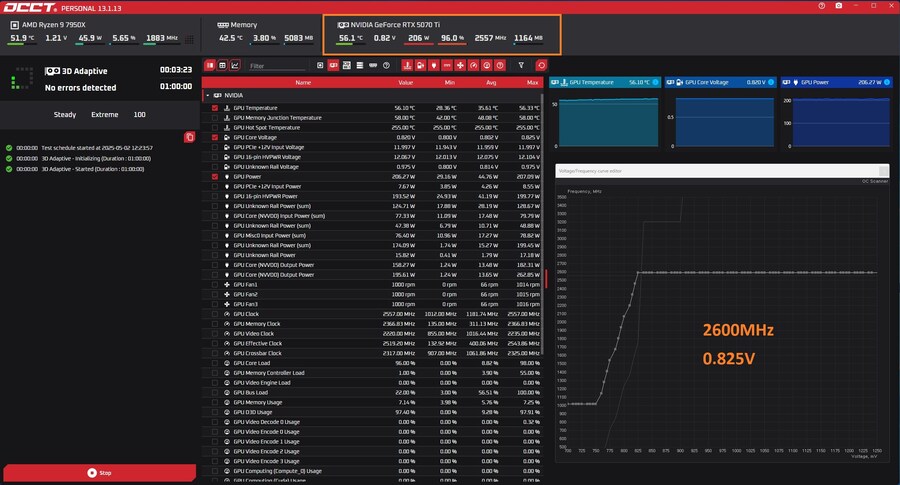900x485 pixels.
Task: Click the screenshot camera icon in title bar
Action: [x=839, y=6]
